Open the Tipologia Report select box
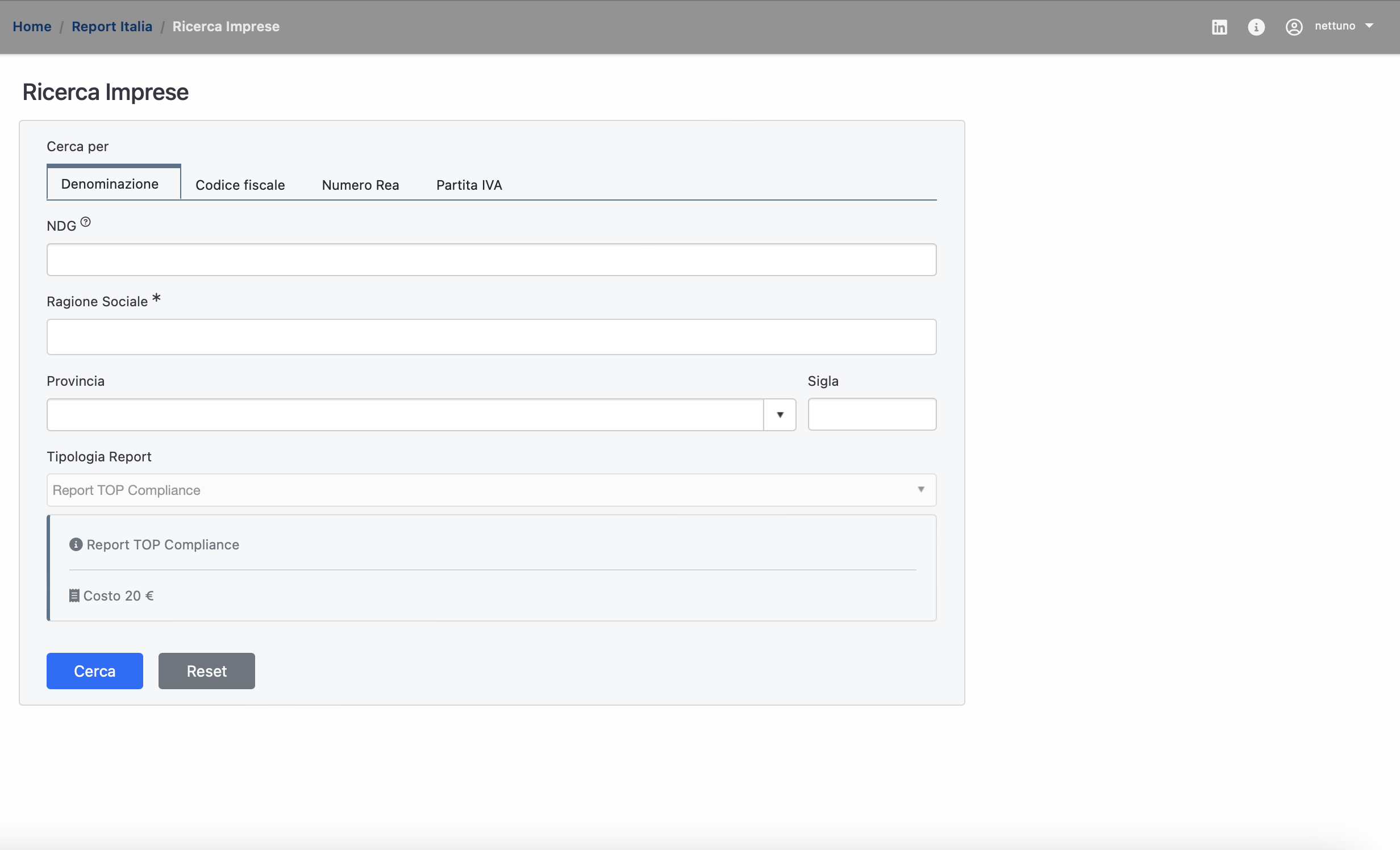Screen dimensions: 1400x850 click(x=491, y=490)
